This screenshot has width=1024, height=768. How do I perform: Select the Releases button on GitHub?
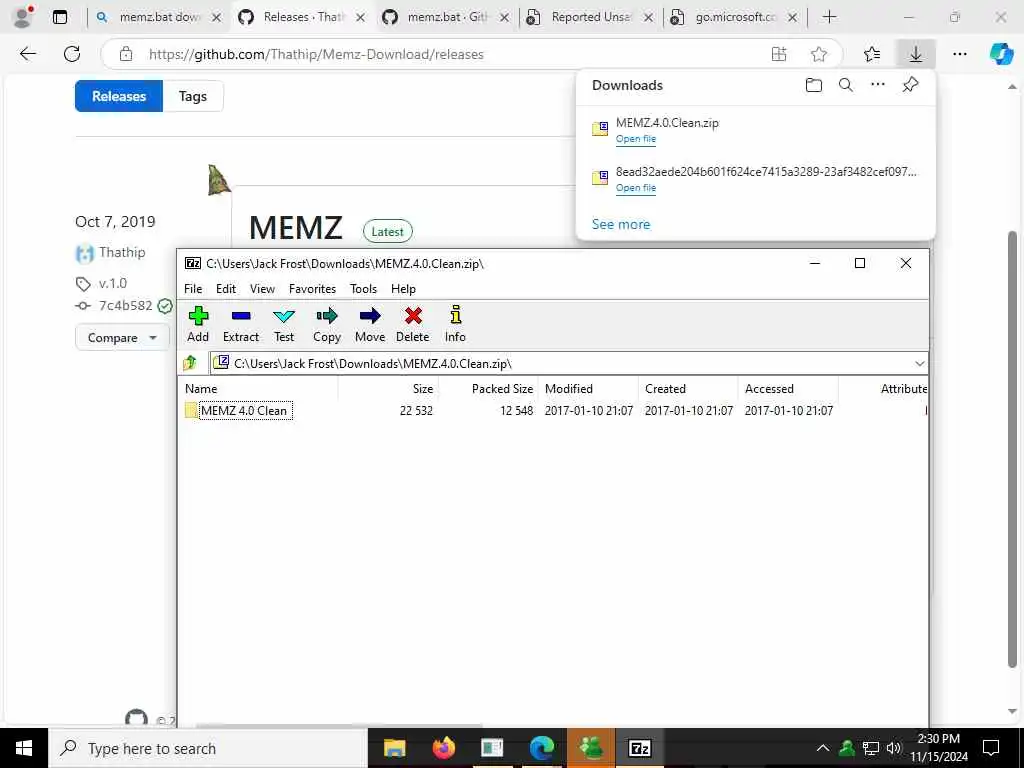click(x=119, y=96)
